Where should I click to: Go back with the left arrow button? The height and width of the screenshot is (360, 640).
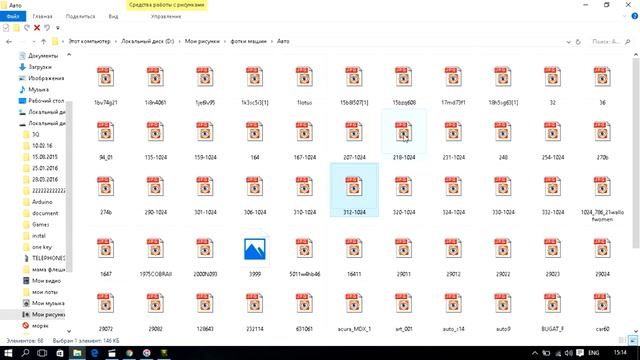[x=9, y=42]
